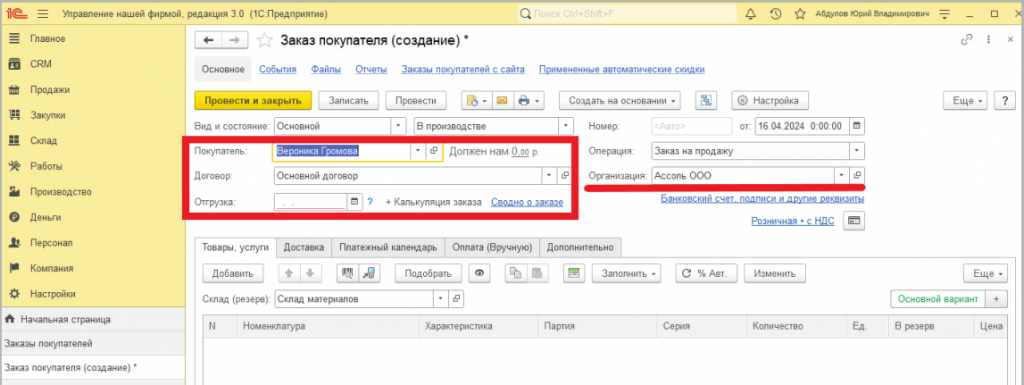Open calendar picker for Отгрузка date
This screenshot has width=1024, height=385.
click(355, 202)
